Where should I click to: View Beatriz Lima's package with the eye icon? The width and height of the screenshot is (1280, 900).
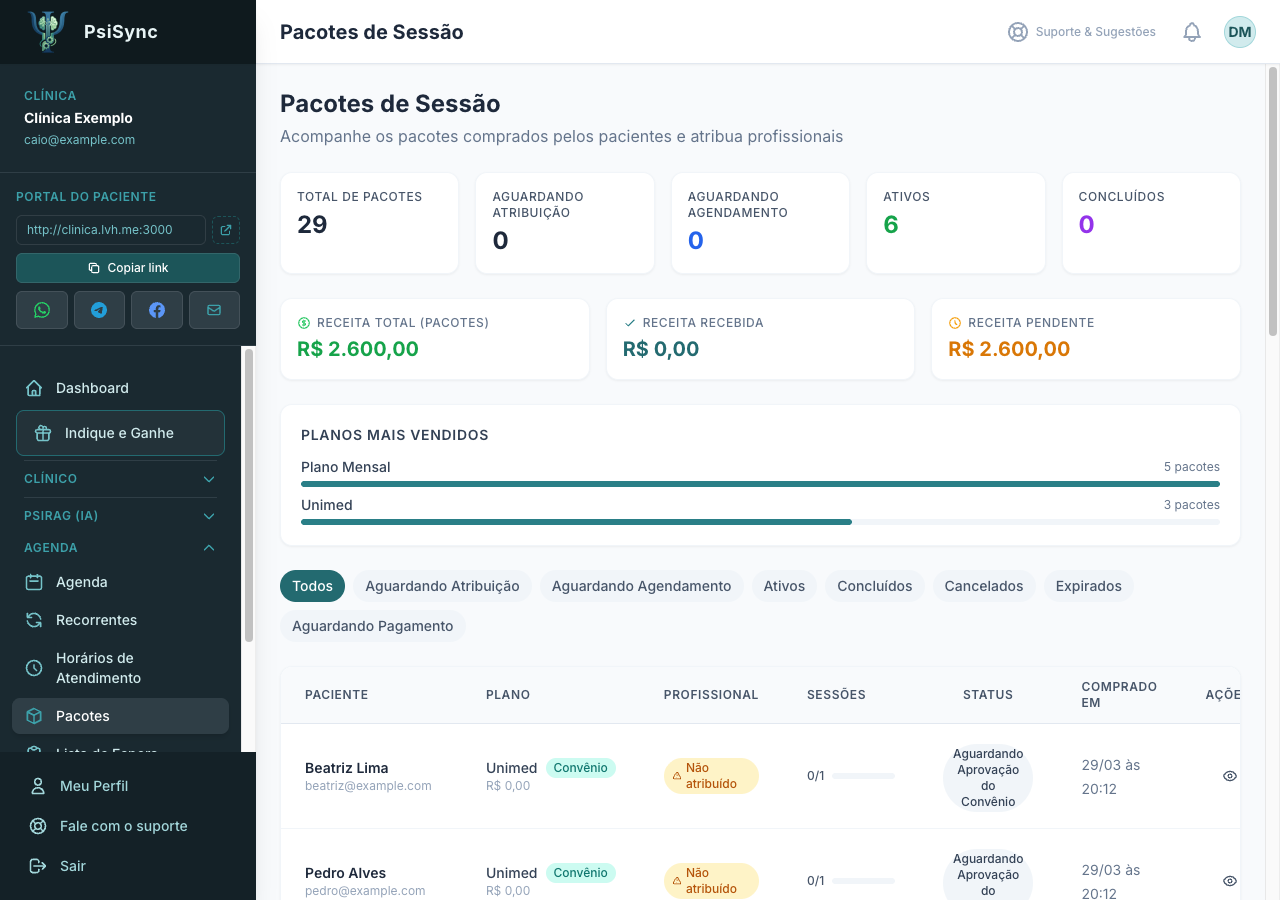click(x=1230, y=776)
